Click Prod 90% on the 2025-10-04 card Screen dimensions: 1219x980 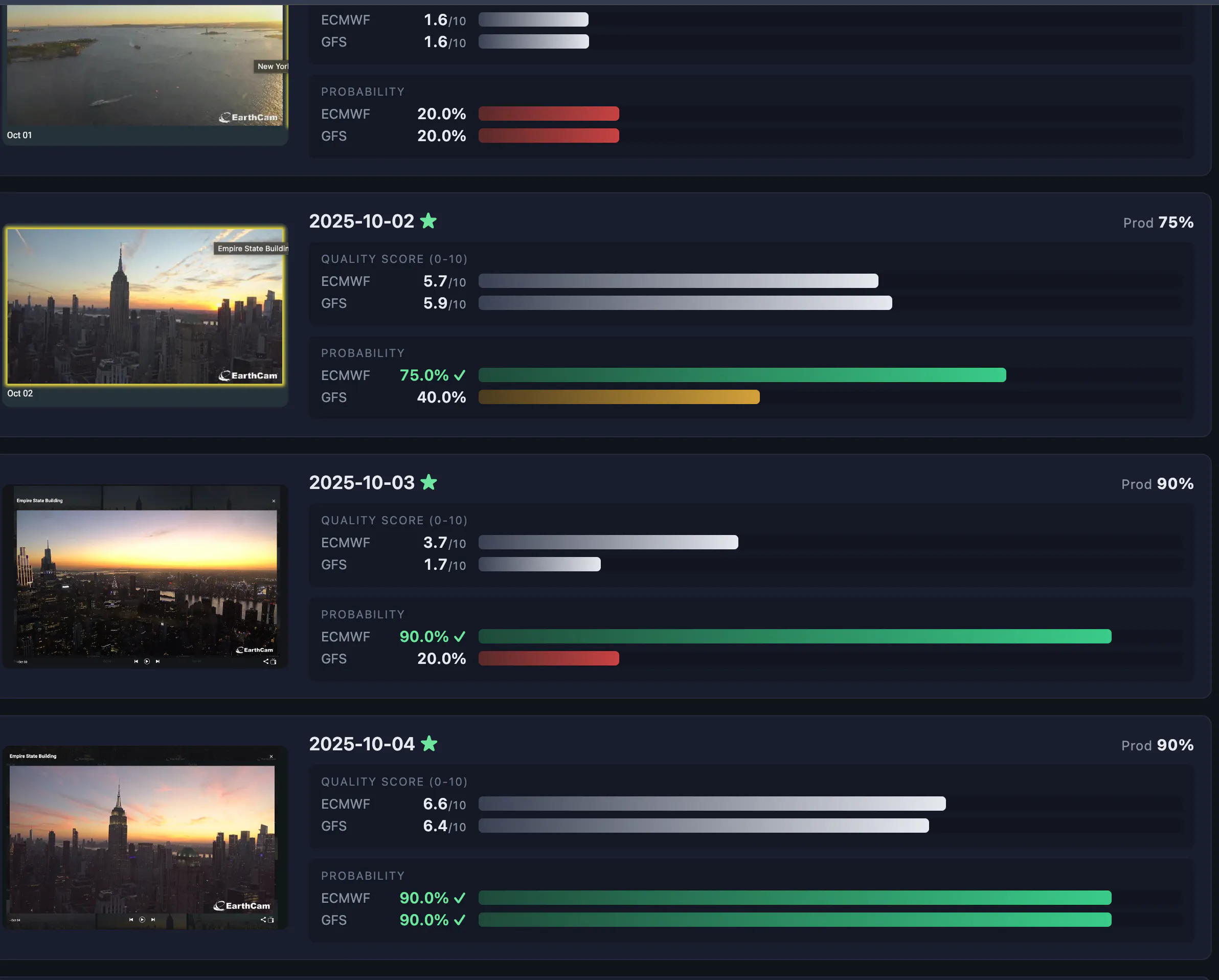[x=1157, y=745]
